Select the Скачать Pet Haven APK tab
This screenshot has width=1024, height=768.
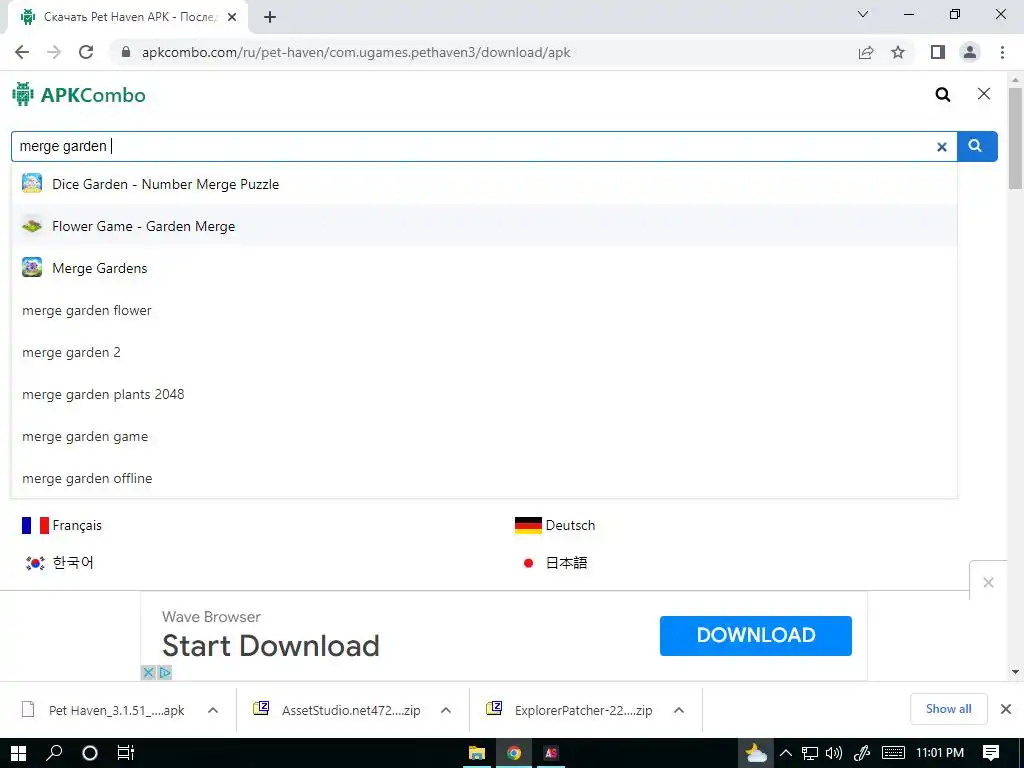[x=128, y=18]
